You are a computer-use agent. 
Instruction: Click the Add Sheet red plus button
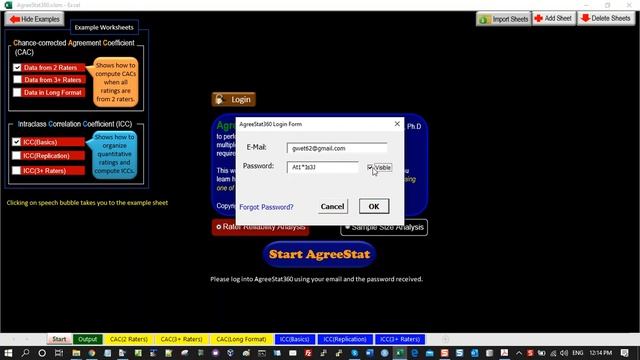(x=554, y=18)
